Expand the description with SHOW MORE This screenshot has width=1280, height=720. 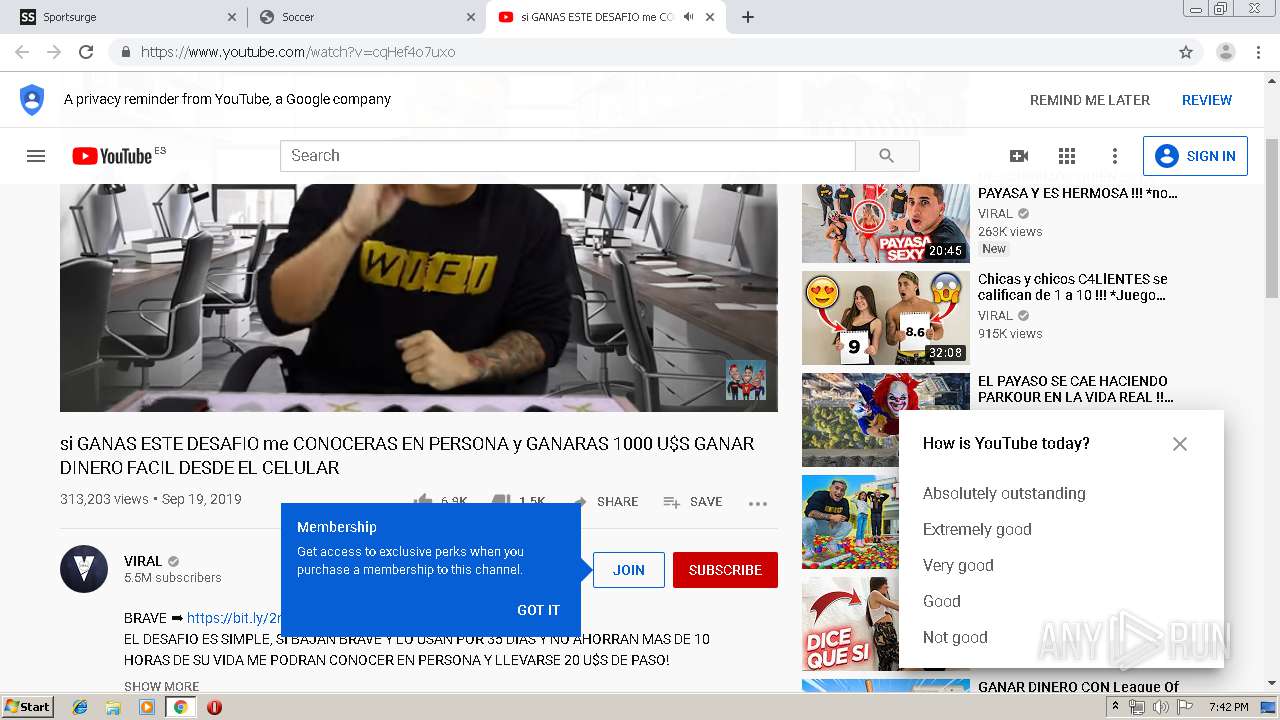click(161, 686)
